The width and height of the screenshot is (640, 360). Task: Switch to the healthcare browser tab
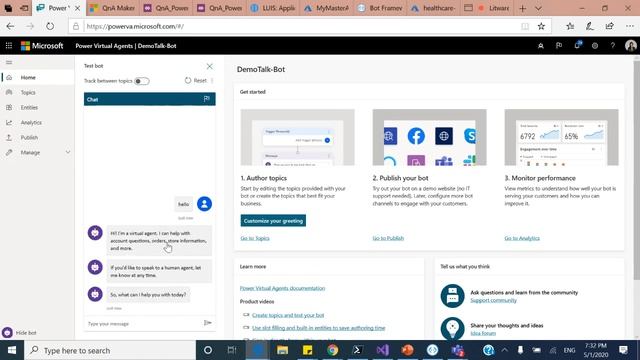(434, 8)
